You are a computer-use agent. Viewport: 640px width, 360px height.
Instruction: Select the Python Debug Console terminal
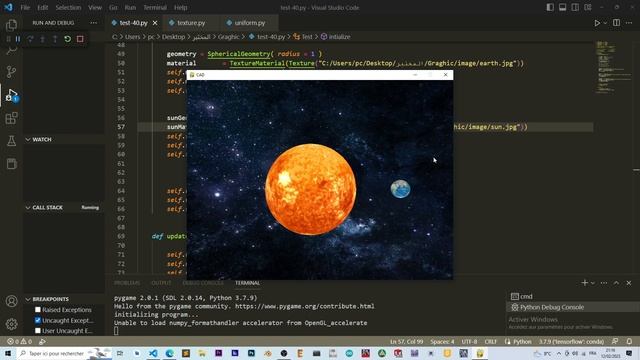point(573,307)
